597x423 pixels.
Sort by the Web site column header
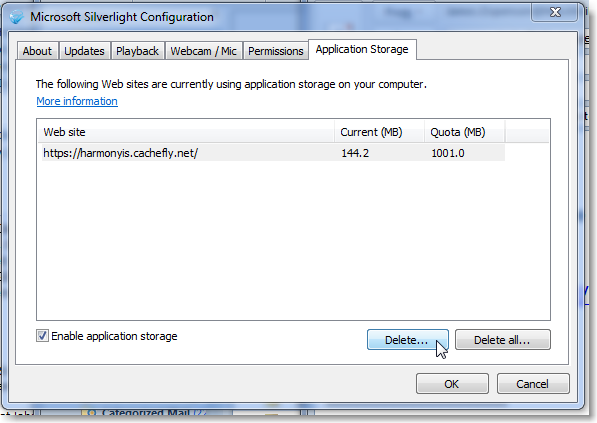coord(187,132)
